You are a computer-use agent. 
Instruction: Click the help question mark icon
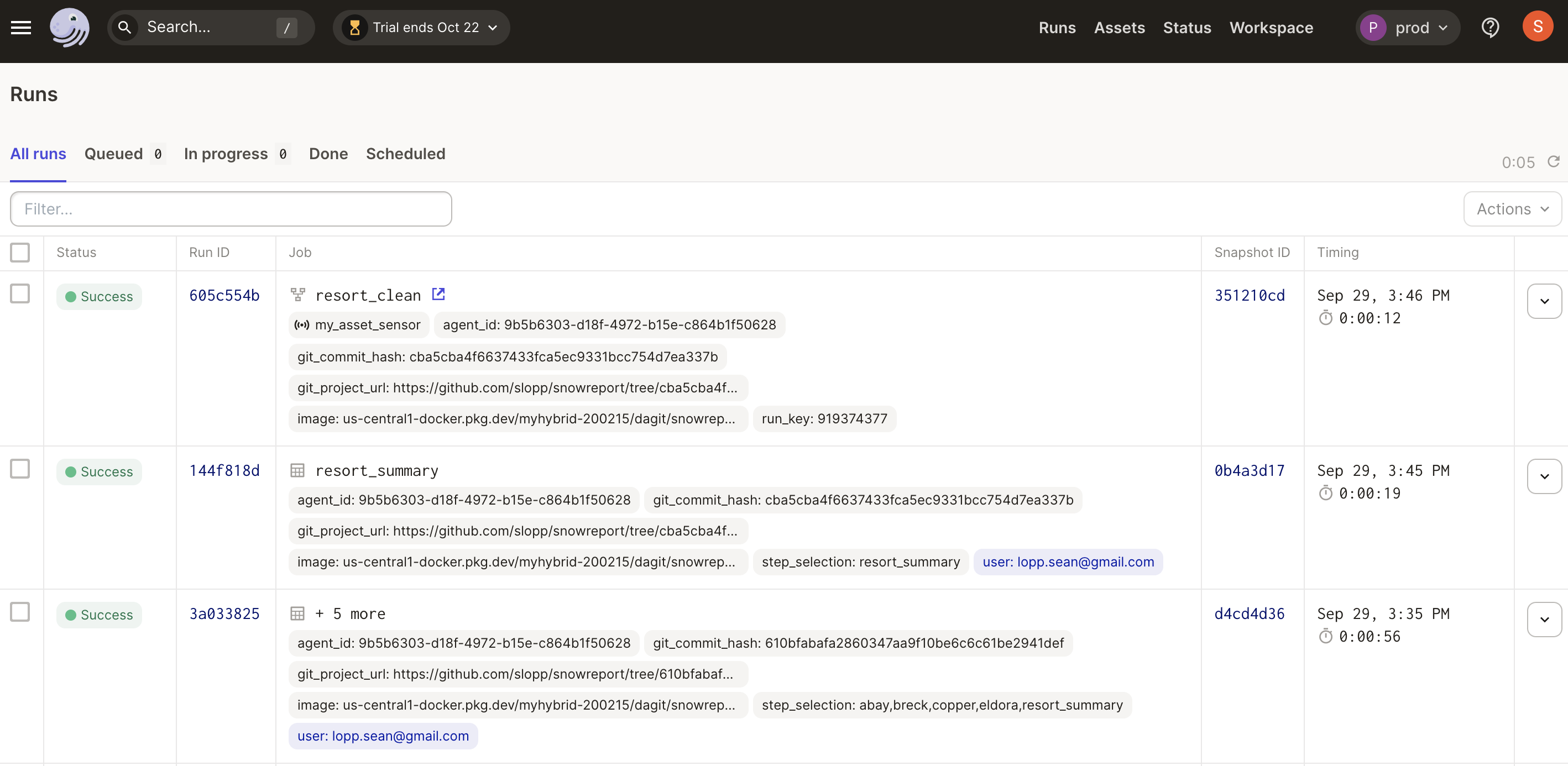1489,28
